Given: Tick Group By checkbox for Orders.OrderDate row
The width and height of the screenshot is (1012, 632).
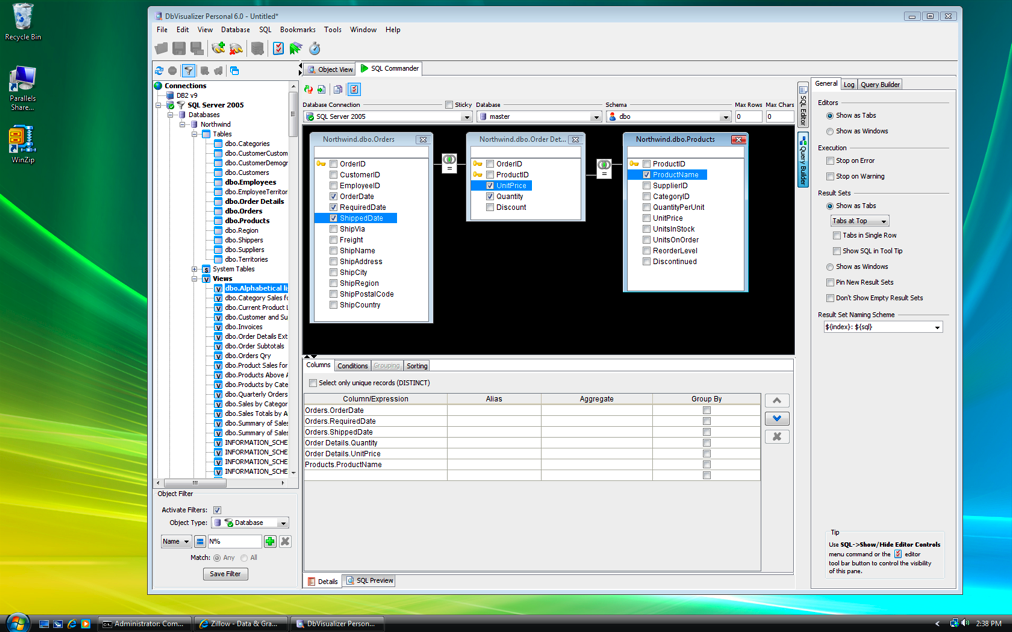Looking at the screenshot, I should click(707, 411).
